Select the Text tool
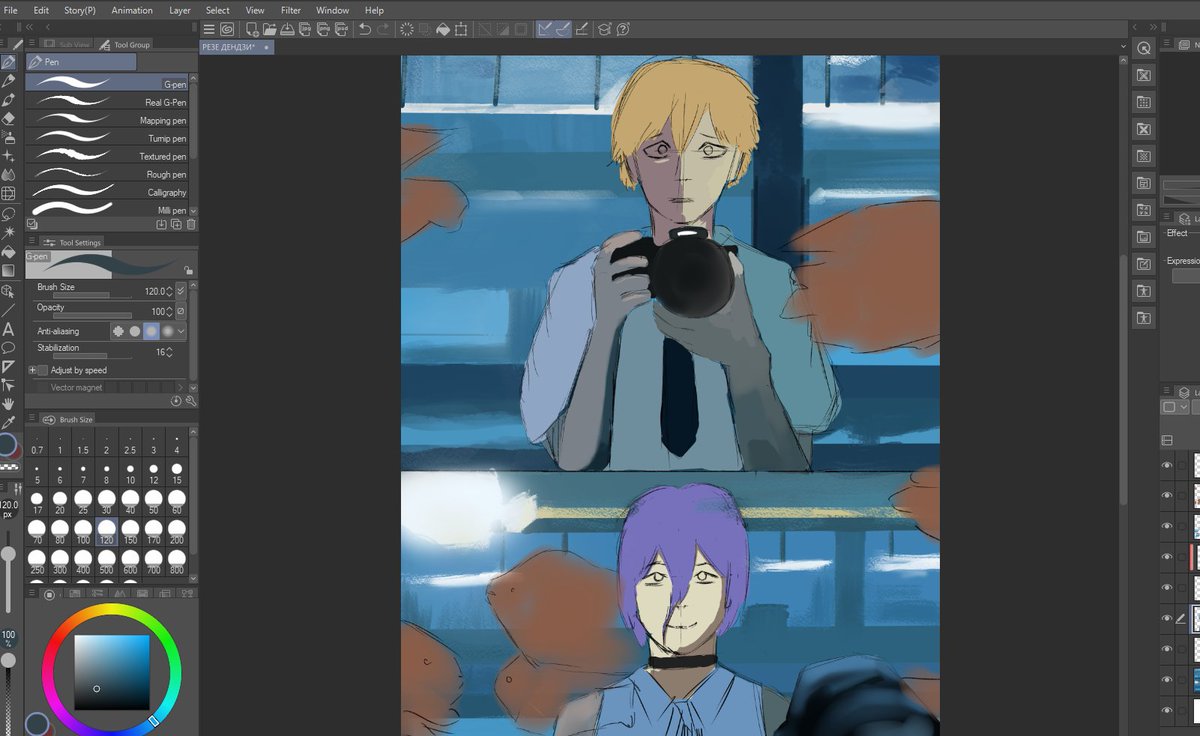1200x736 pixels. click(9, 328)
